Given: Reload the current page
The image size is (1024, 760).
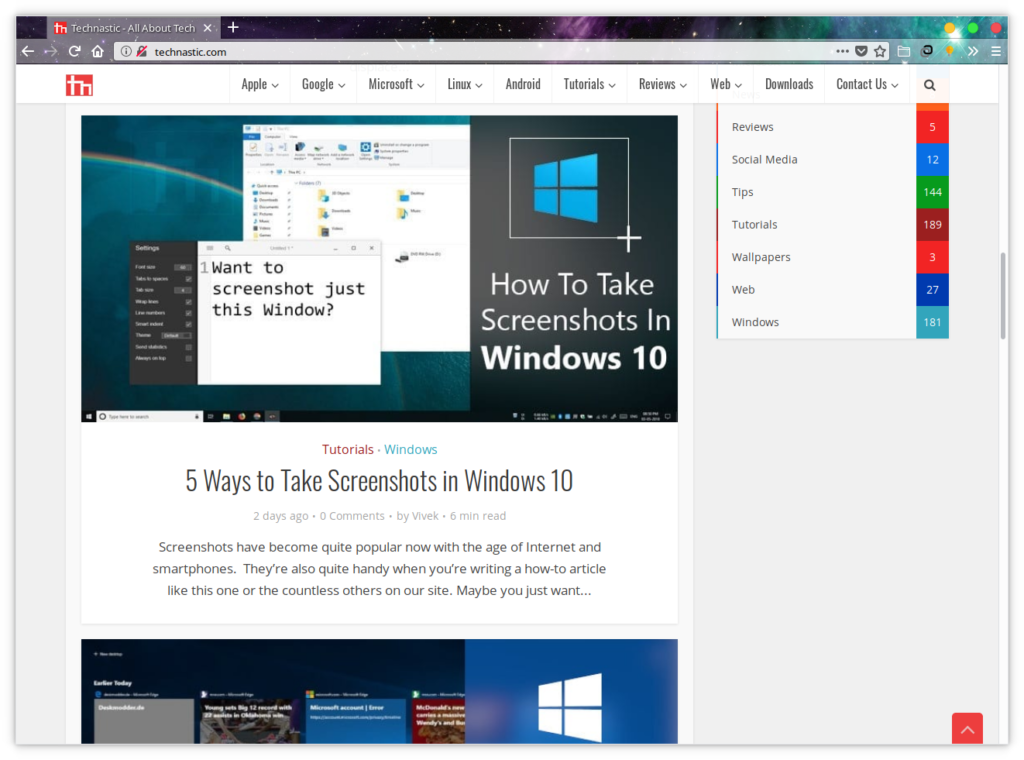Looking at the screenshot, I should click(x=73, y=50).
